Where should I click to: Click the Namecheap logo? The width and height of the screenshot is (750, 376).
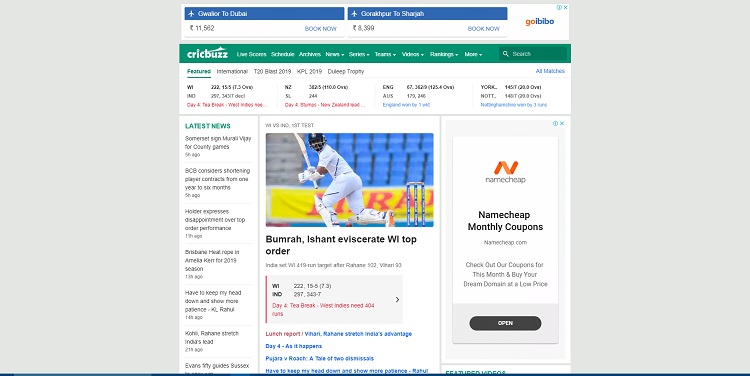506,172
